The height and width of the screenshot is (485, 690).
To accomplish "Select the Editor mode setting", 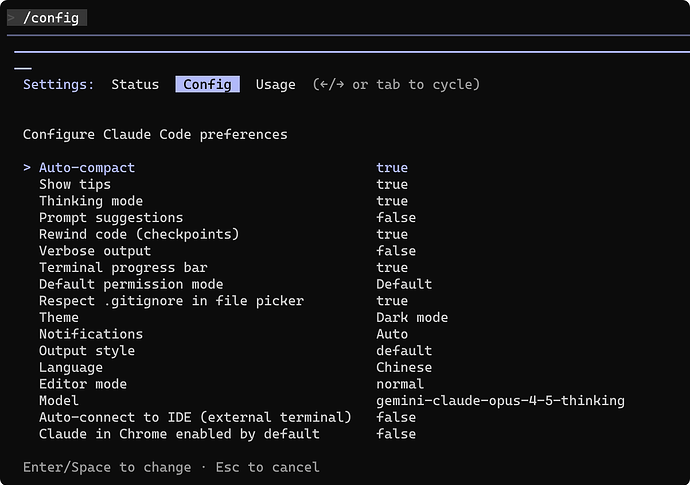I will coord(83,384).
